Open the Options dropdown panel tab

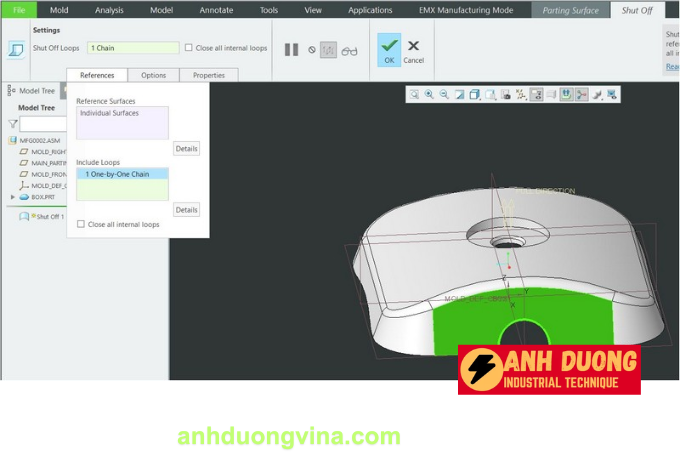(x=153, y=75)
